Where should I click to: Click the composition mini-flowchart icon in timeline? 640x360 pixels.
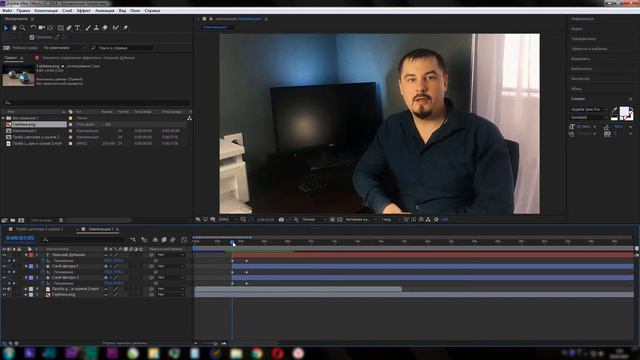pyautogui.click(x=133, y=240)
